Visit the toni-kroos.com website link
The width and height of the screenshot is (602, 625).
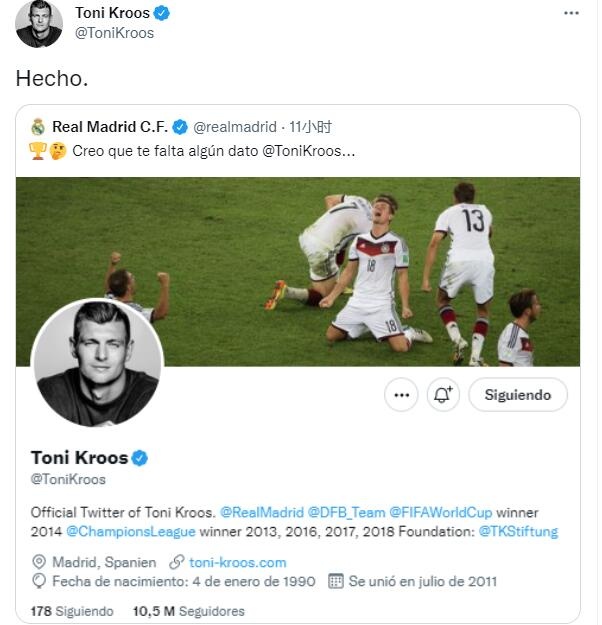point(237,562)
